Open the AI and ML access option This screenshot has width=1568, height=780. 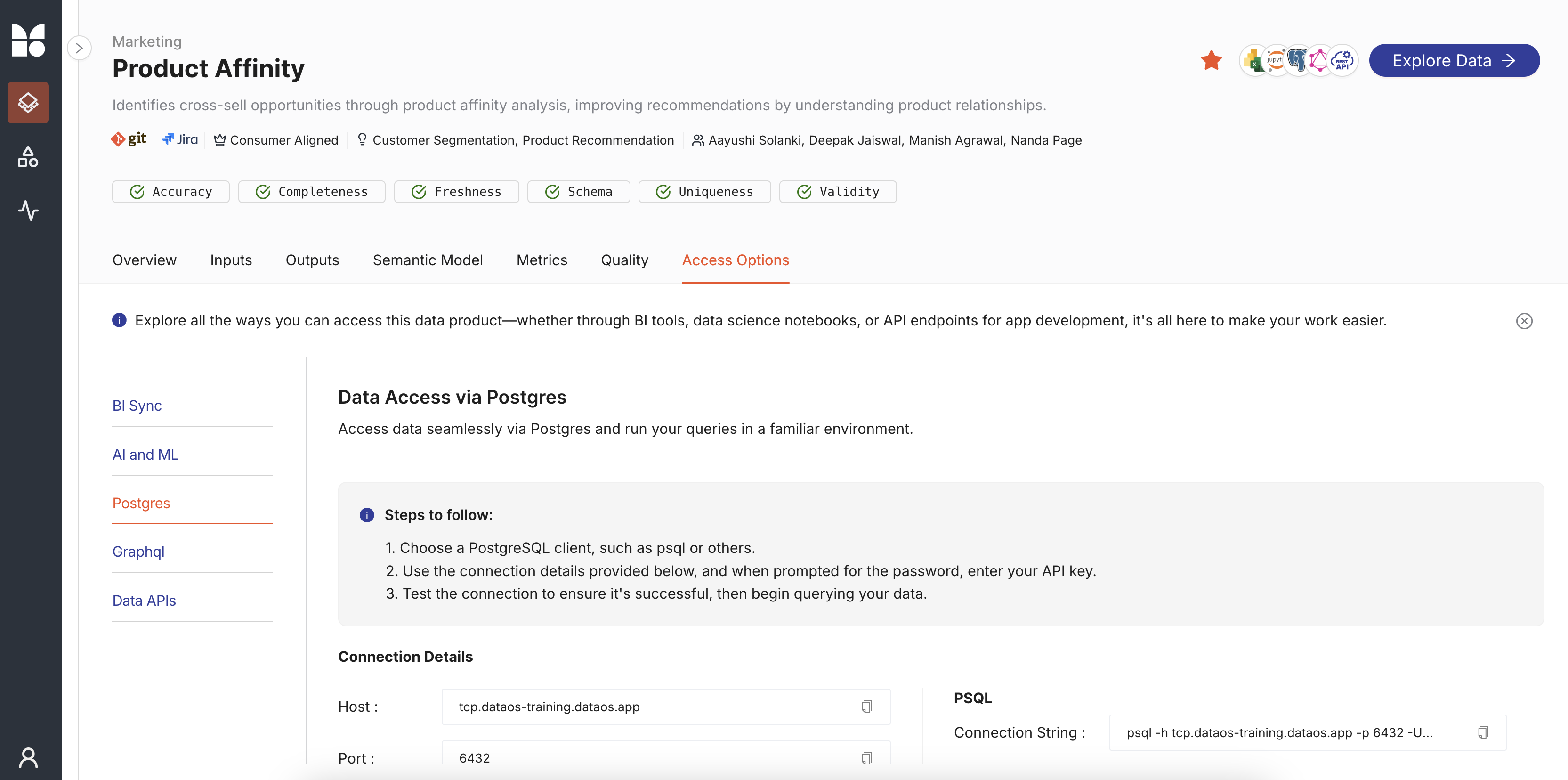[145, 454]
